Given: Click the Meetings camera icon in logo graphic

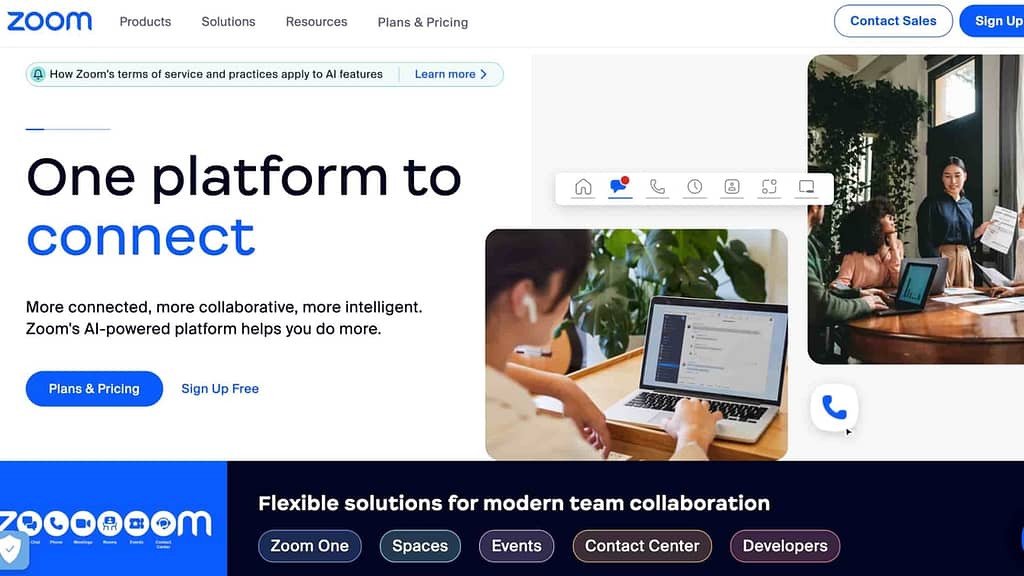Looking at the screenshot, I should tap(83, 523).
